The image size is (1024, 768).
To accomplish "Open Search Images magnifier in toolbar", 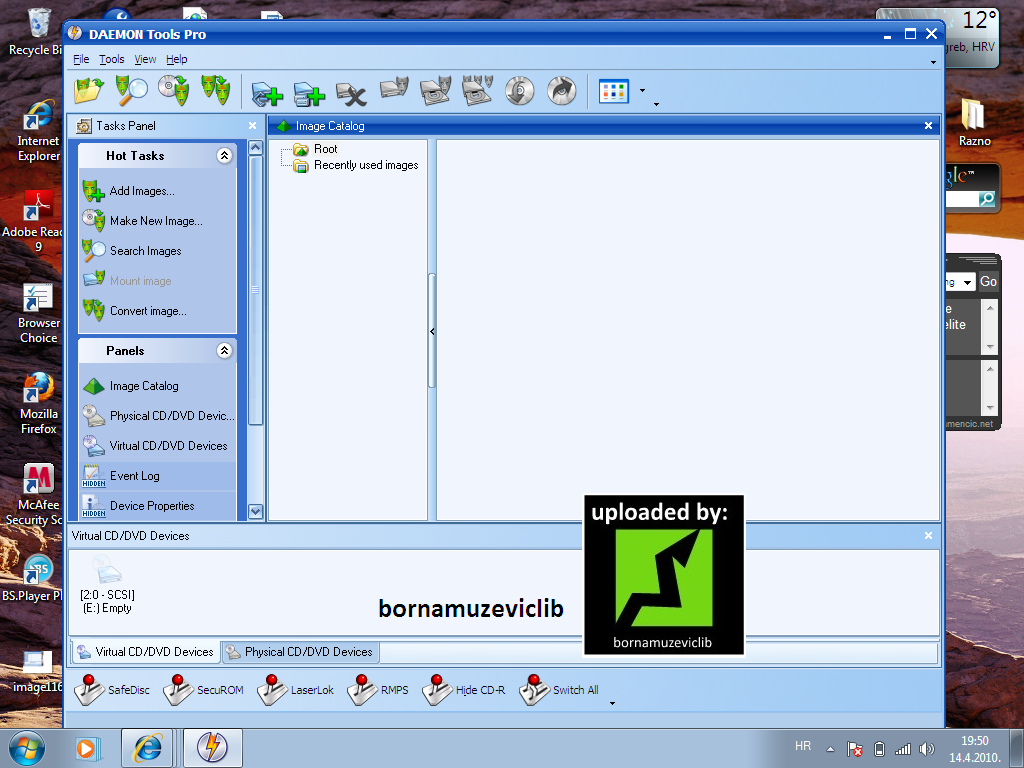I will (131, 90).
